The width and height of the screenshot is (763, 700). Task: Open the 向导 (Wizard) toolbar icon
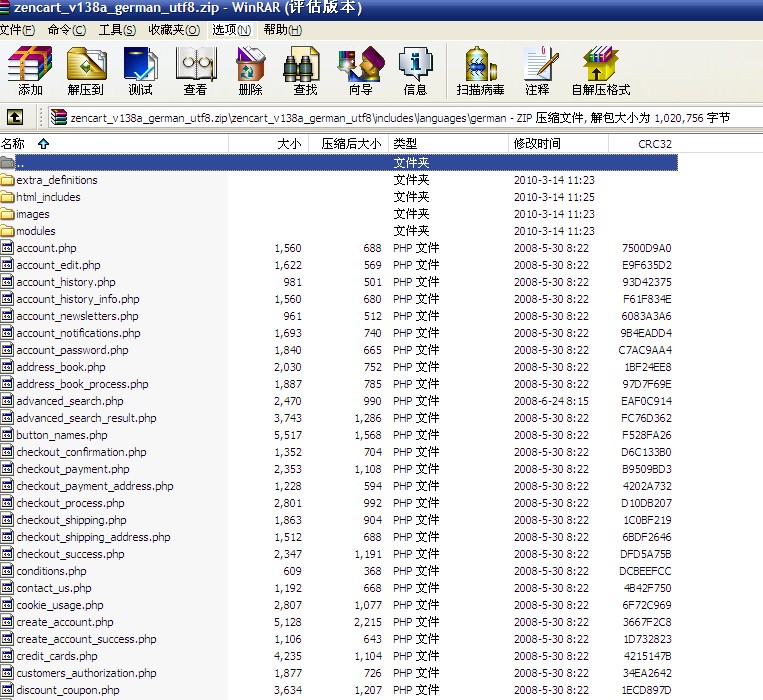click(x=361, y=64)
